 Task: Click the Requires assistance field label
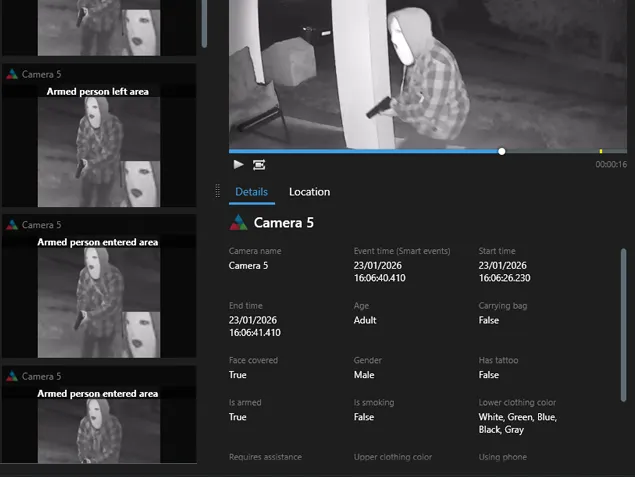265,457
